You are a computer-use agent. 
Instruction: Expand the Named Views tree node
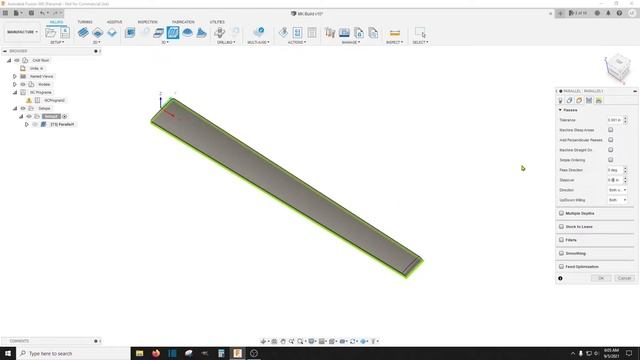point(15,76)
